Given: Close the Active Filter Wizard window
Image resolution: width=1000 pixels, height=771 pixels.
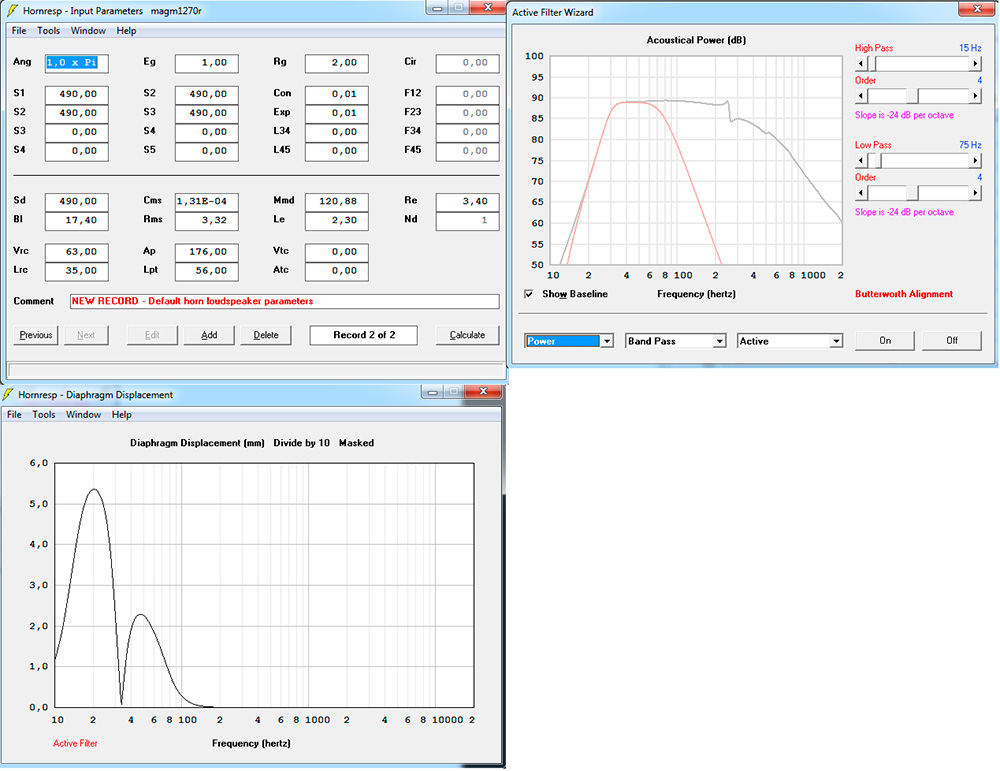Looking at the screenshot, I should pos(977,9).
